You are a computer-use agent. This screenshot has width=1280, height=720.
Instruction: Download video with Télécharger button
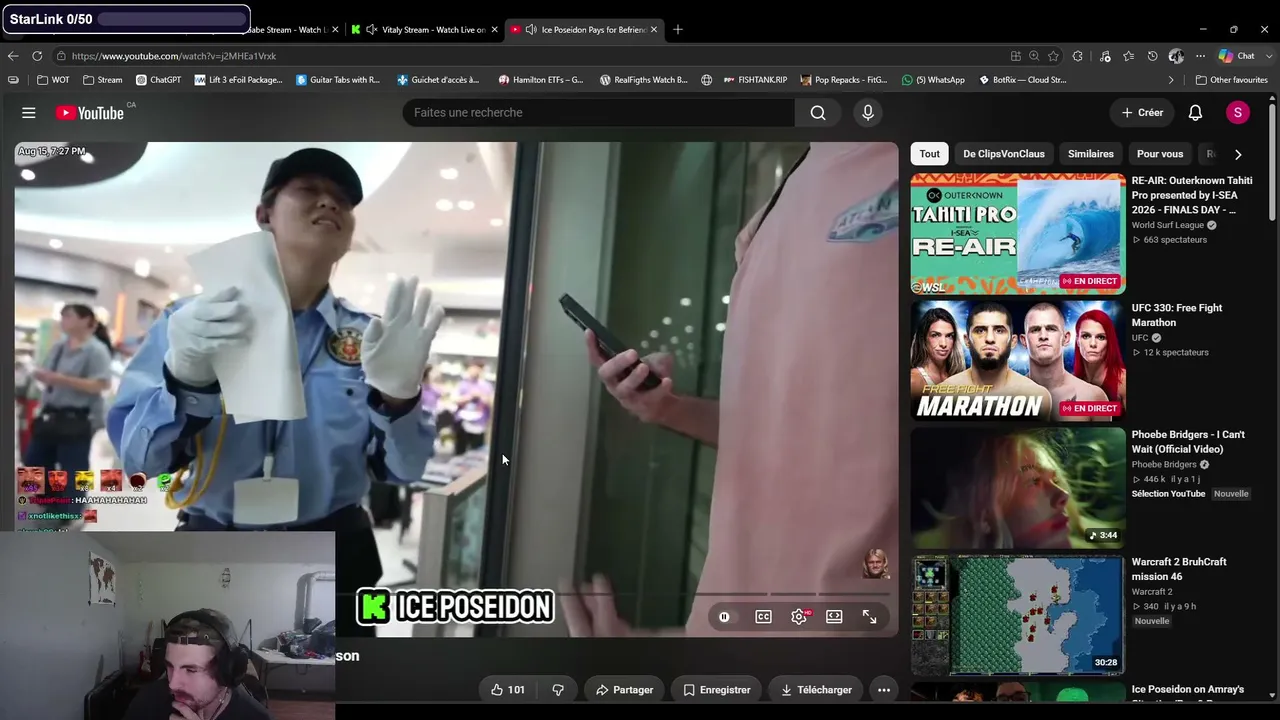[x=816, y=690]
